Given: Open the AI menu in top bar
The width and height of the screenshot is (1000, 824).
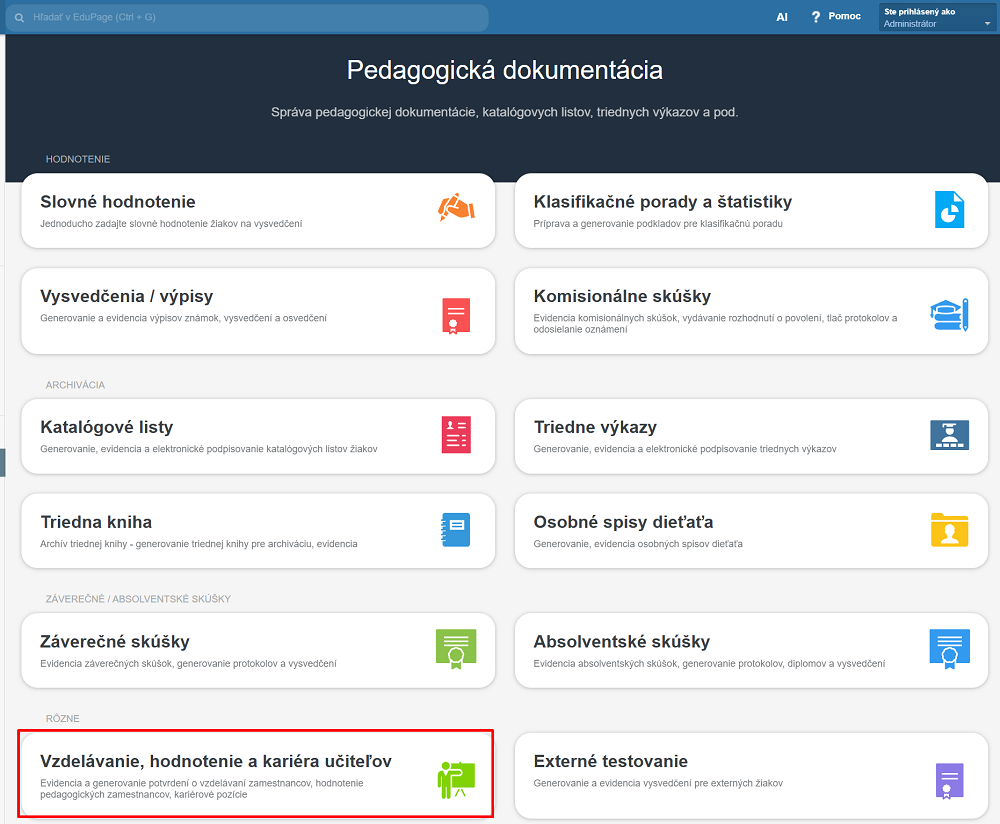Looking at the screenshot, I should (x=782, y=17).
